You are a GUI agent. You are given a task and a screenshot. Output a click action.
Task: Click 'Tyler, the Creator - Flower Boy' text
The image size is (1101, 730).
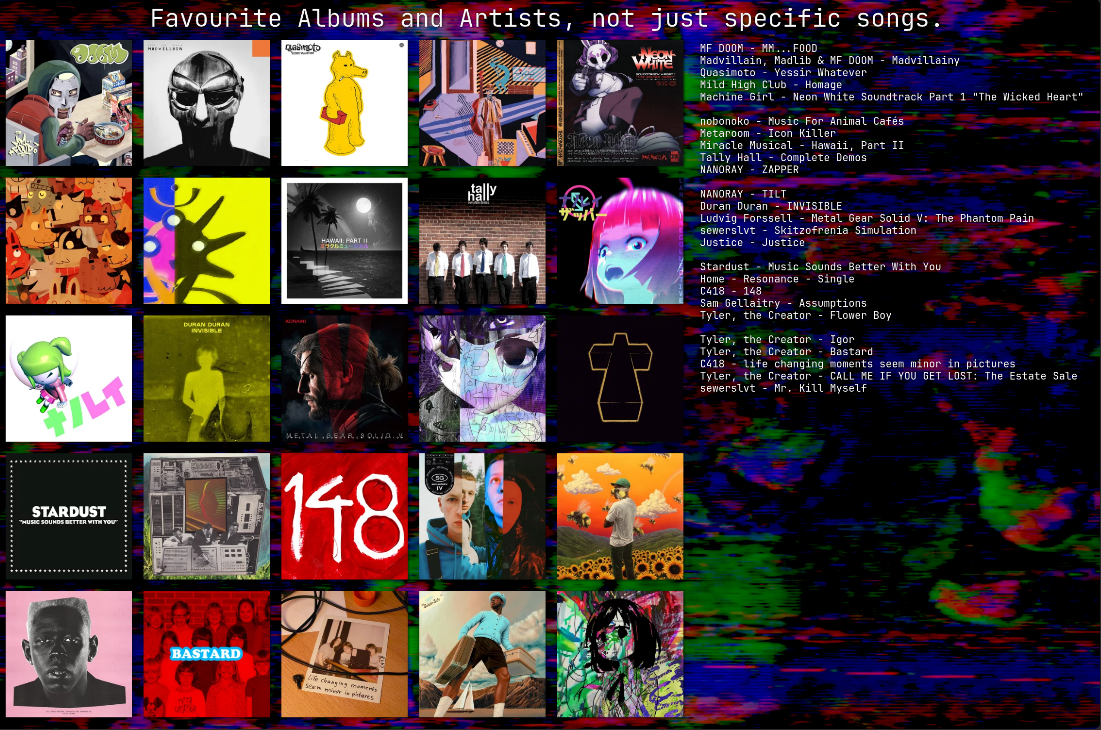coord(796,315)
